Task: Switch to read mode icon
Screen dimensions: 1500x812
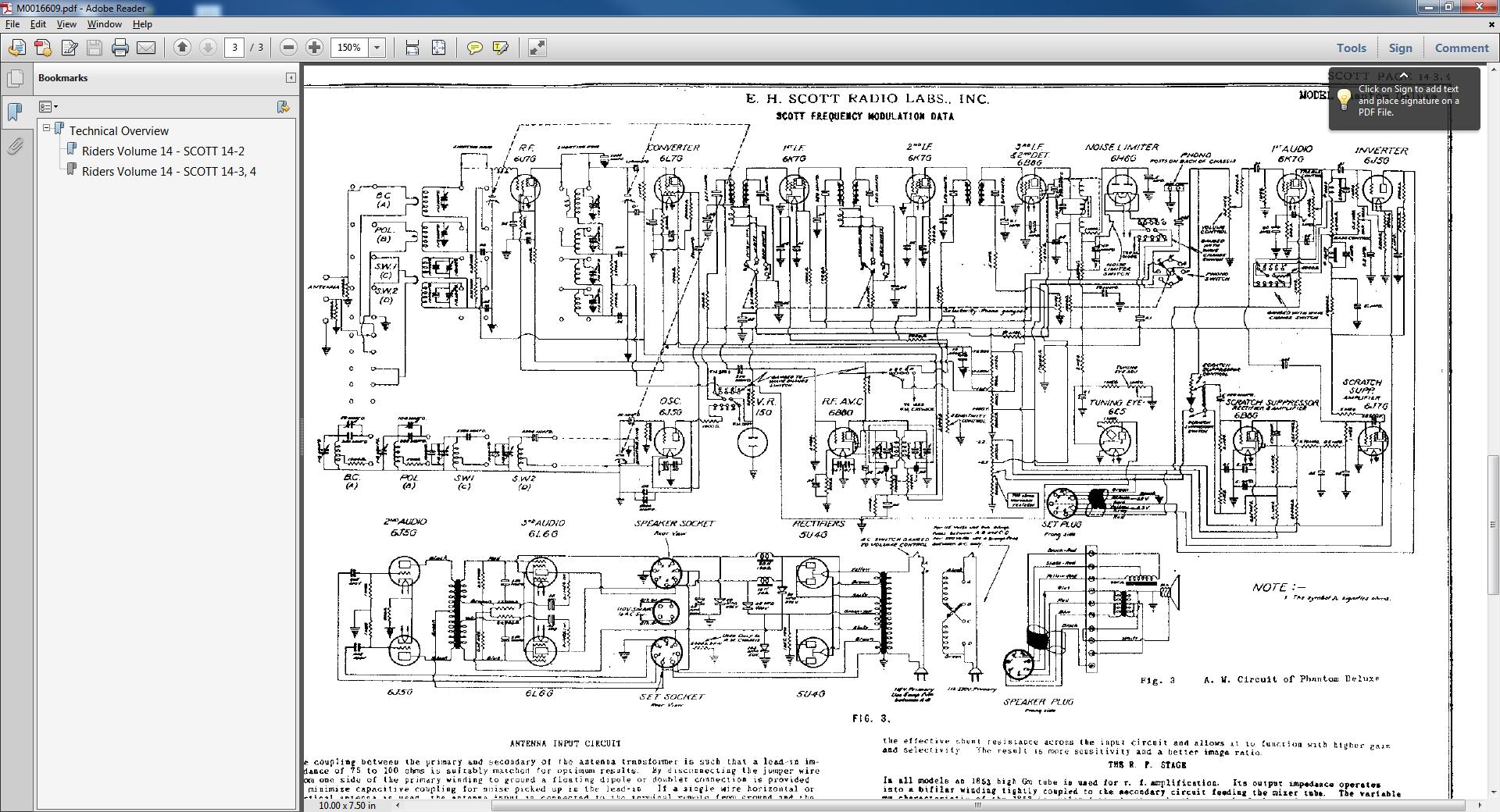Action: [x=537, y=48]
